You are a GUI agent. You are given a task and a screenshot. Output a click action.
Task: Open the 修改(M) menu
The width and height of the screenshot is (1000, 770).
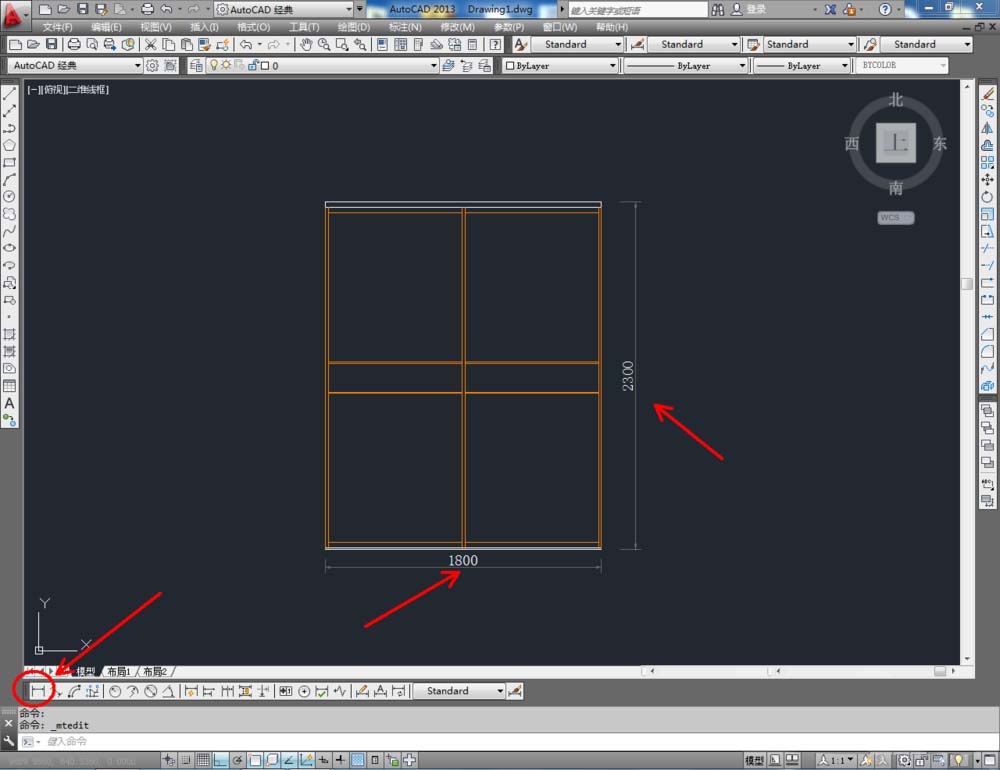tap(457, 27)
